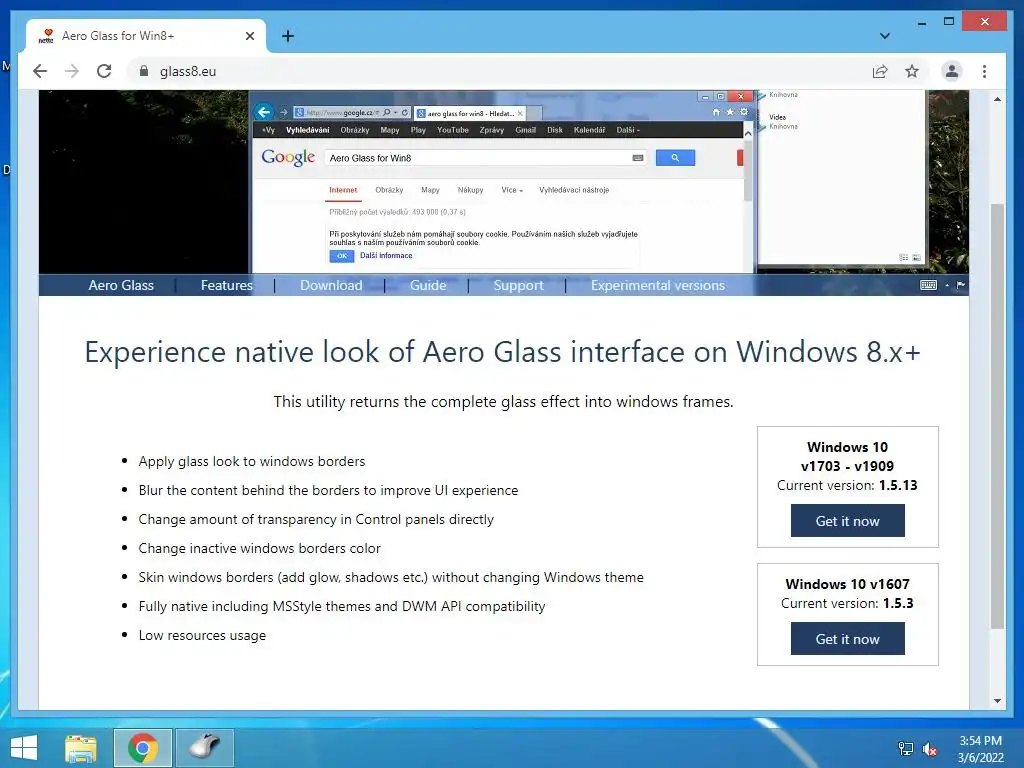The height and width of the screenshot is (768, 1024).
Task: Reload the glass8.eu page
Action: pyautogui.click(x=104, y=71)
